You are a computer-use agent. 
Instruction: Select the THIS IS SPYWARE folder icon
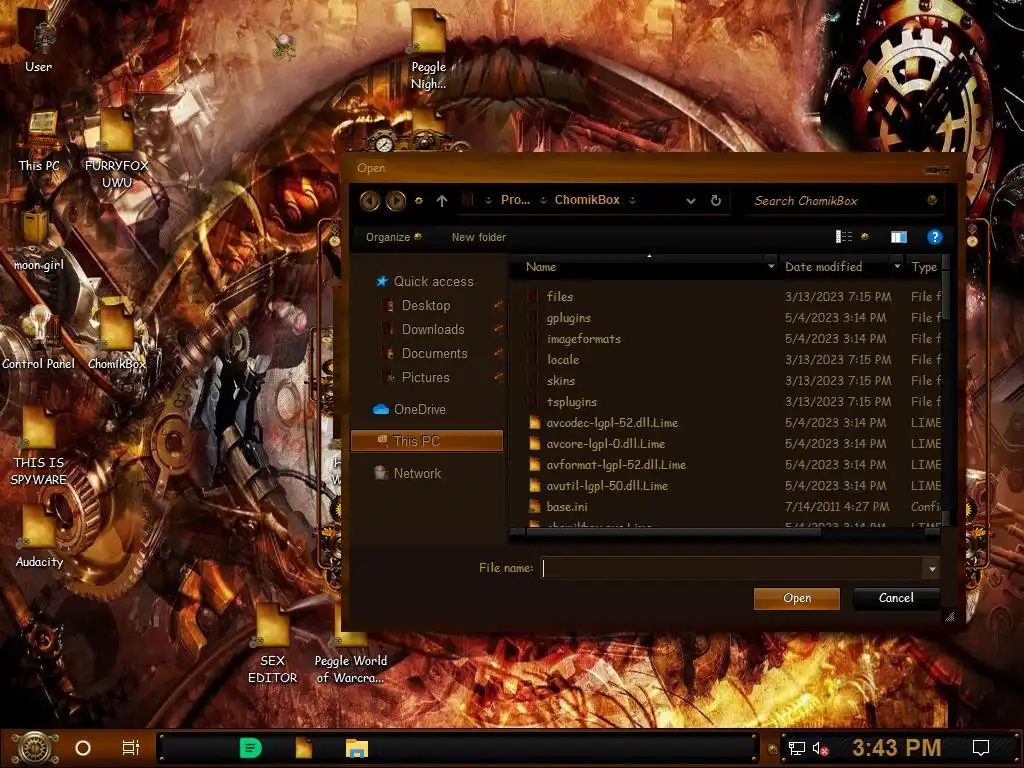tap(39, 447)
